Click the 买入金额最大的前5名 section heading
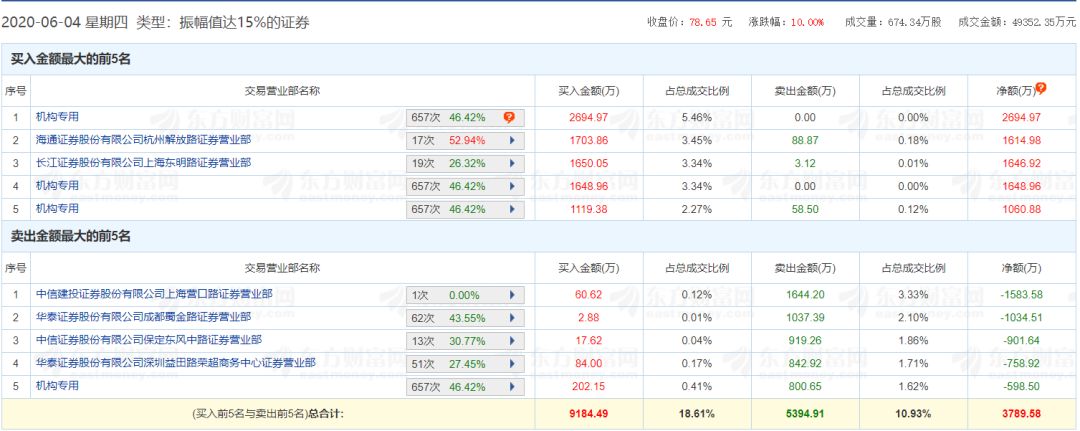1080x431 pixels. (70, 59)
